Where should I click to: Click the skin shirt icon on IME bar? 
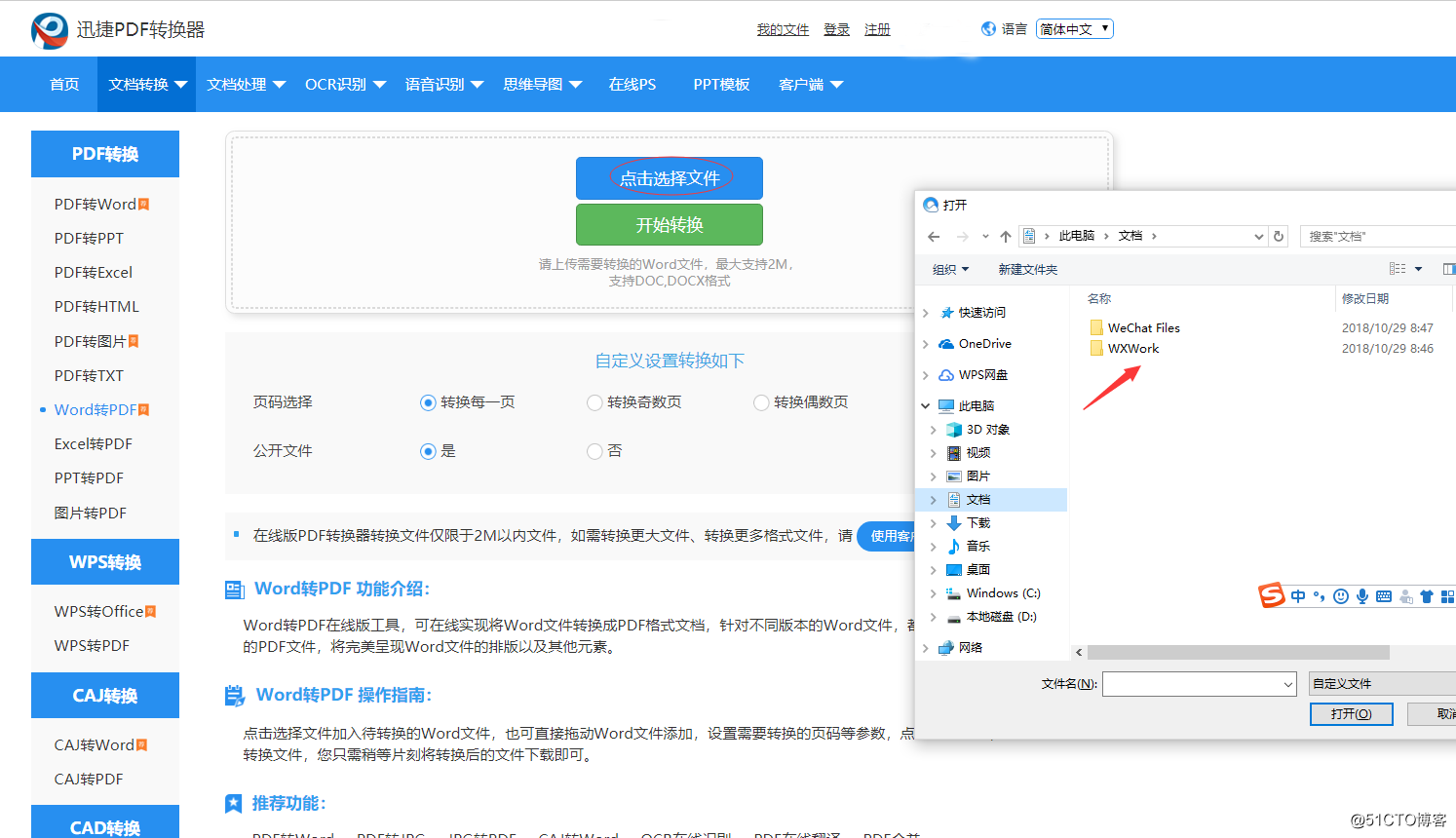click(1427, 596)
